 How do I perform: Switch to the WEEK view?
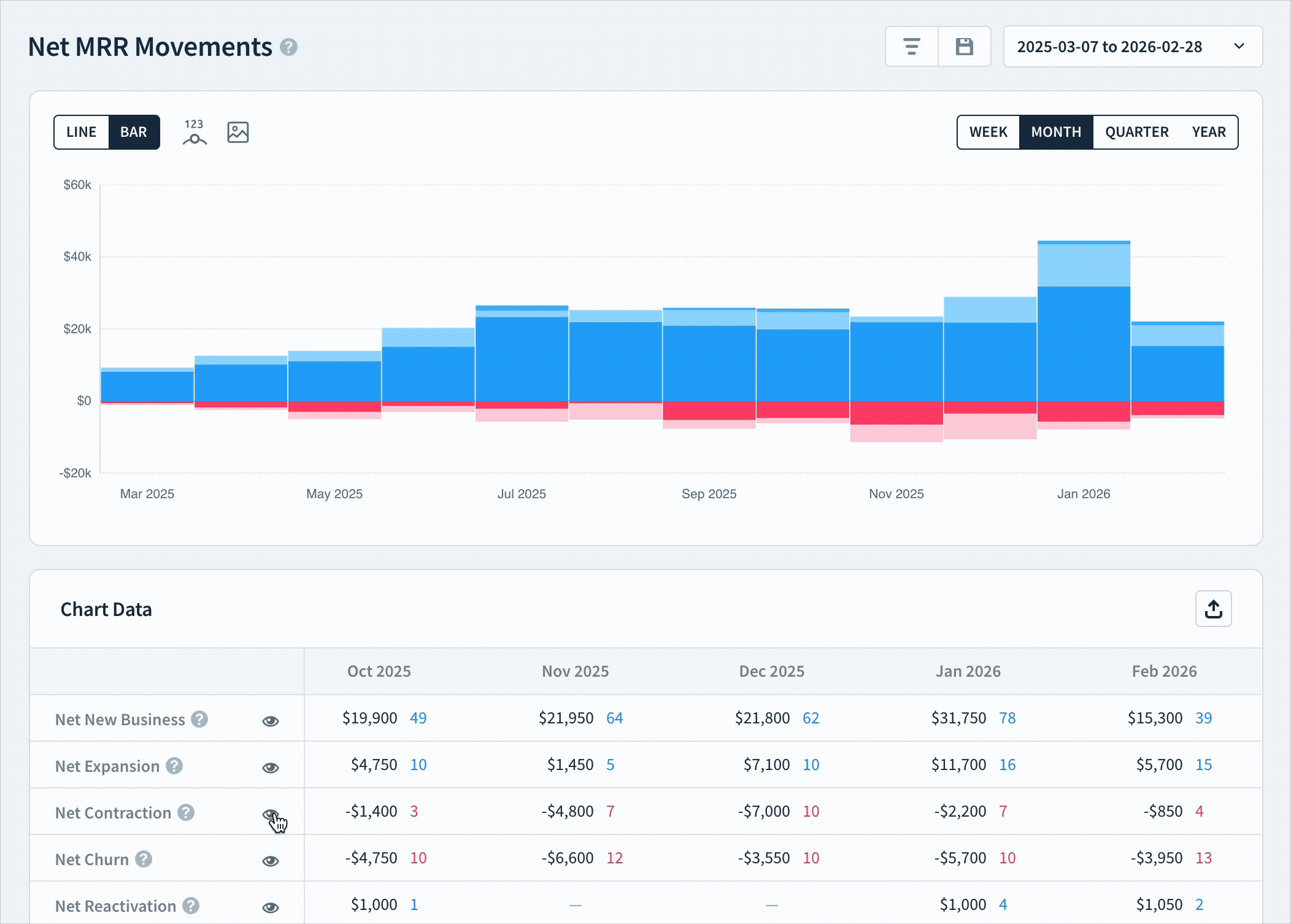988,132
